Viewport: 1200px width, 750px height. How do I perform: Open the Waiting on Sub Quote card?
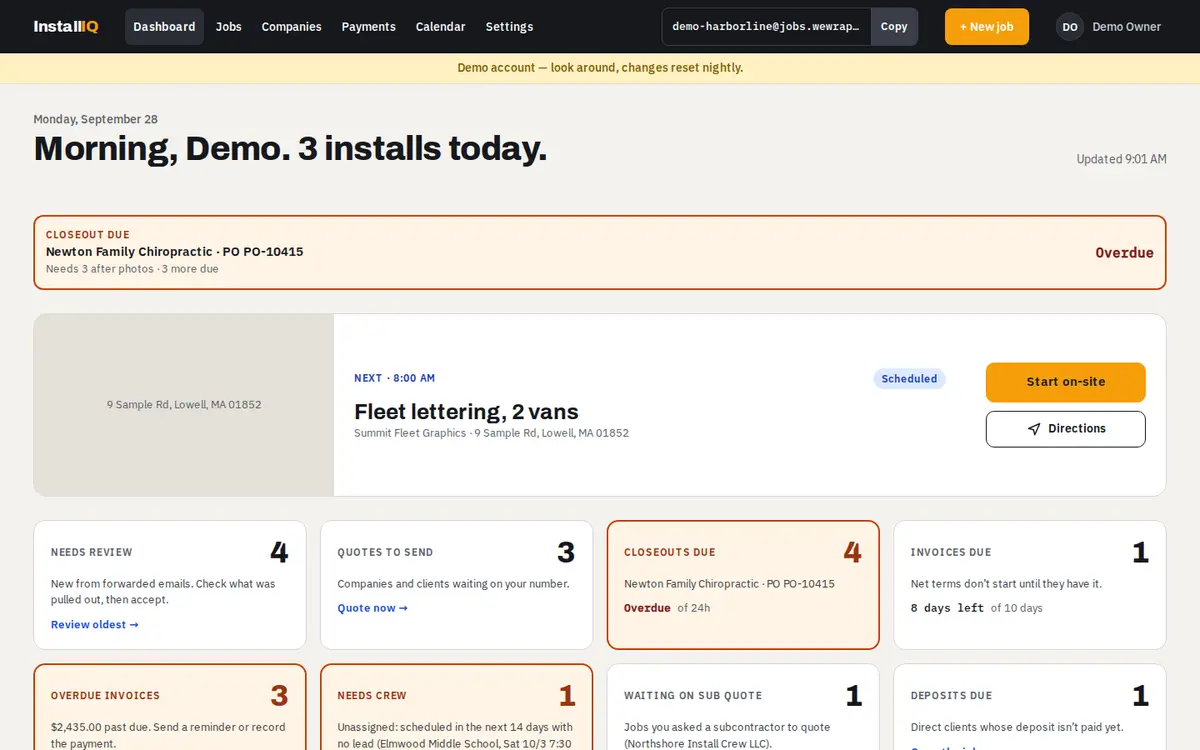pyautogui.click(x=743, y=707)
